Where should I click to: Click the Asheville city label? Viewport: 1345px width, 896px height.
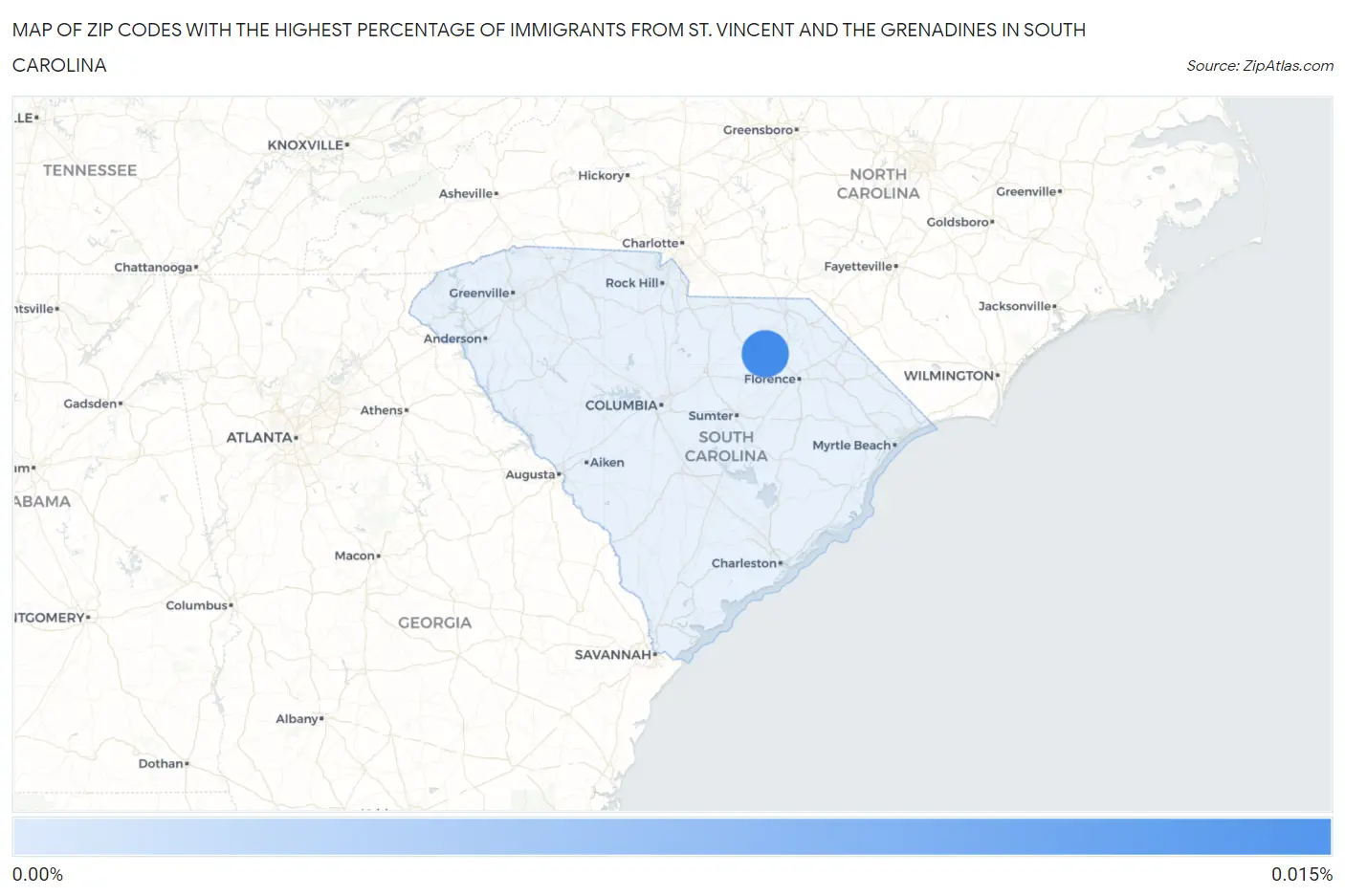[466, 194]
